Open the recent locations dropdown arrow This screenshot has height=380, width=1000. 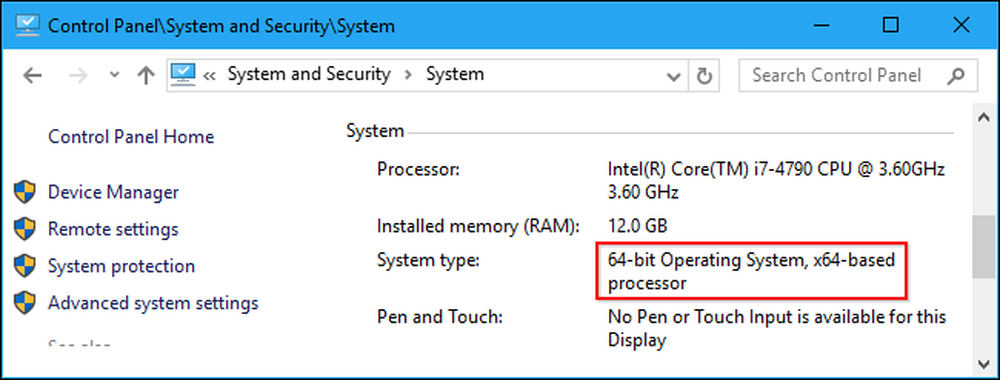pos(114,75)
